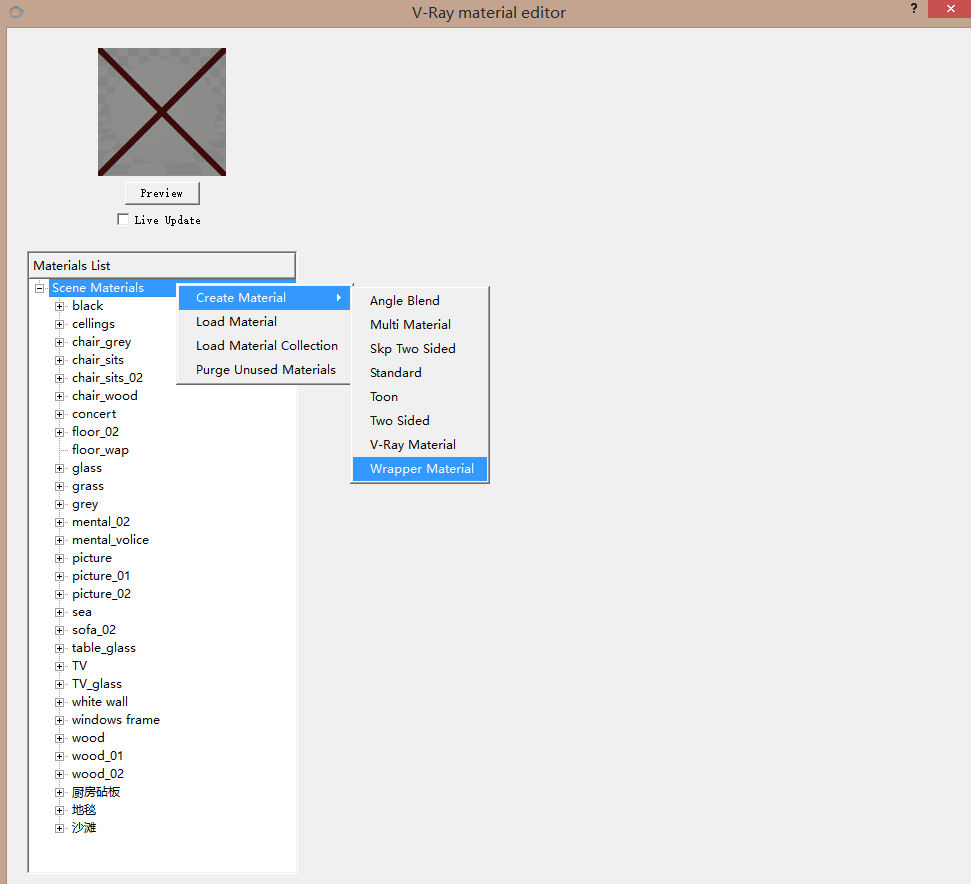Close the V-Ray material editor window
This screenshot has height=884, width=971.
[950, 9]
